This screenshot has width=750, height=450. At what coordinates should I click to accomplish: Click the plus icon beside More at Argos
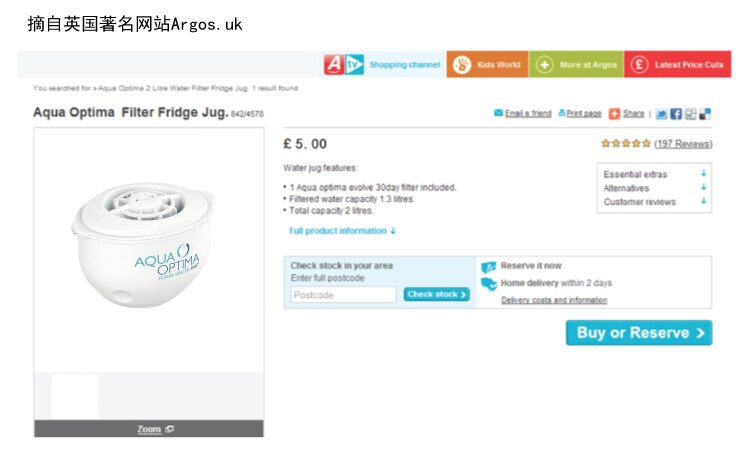[544, 65]
